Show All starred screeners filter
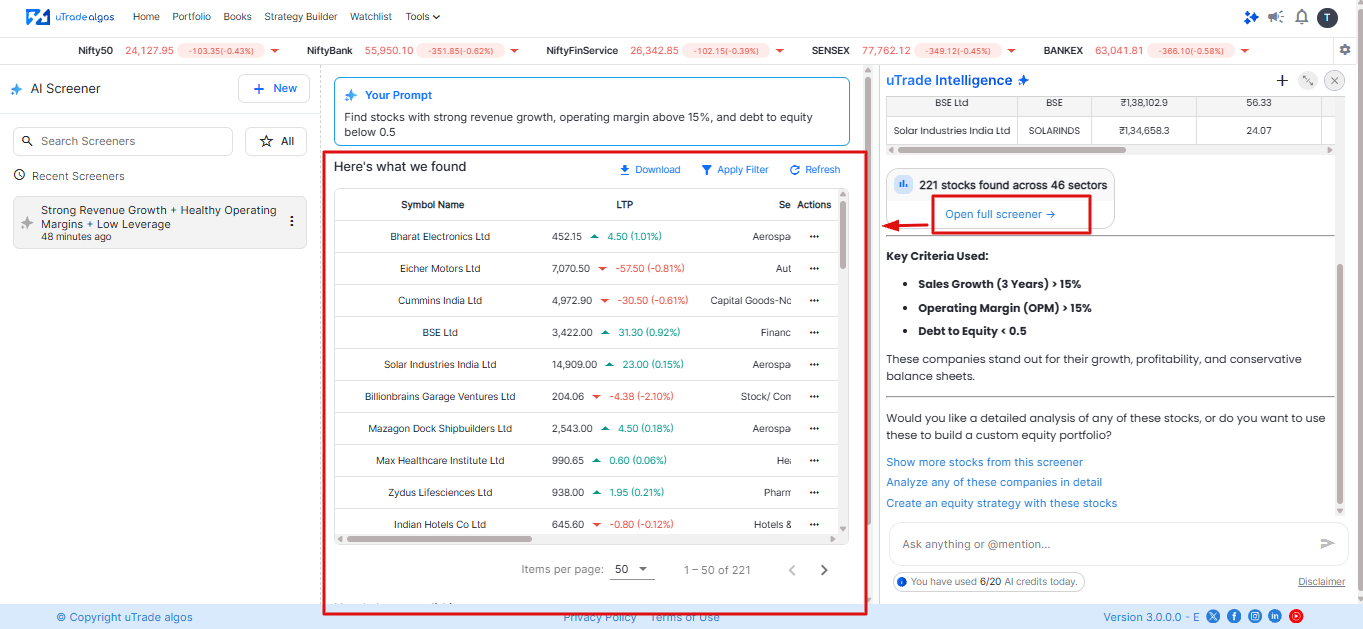This screenshot has width=1363, height=629. 276,141
